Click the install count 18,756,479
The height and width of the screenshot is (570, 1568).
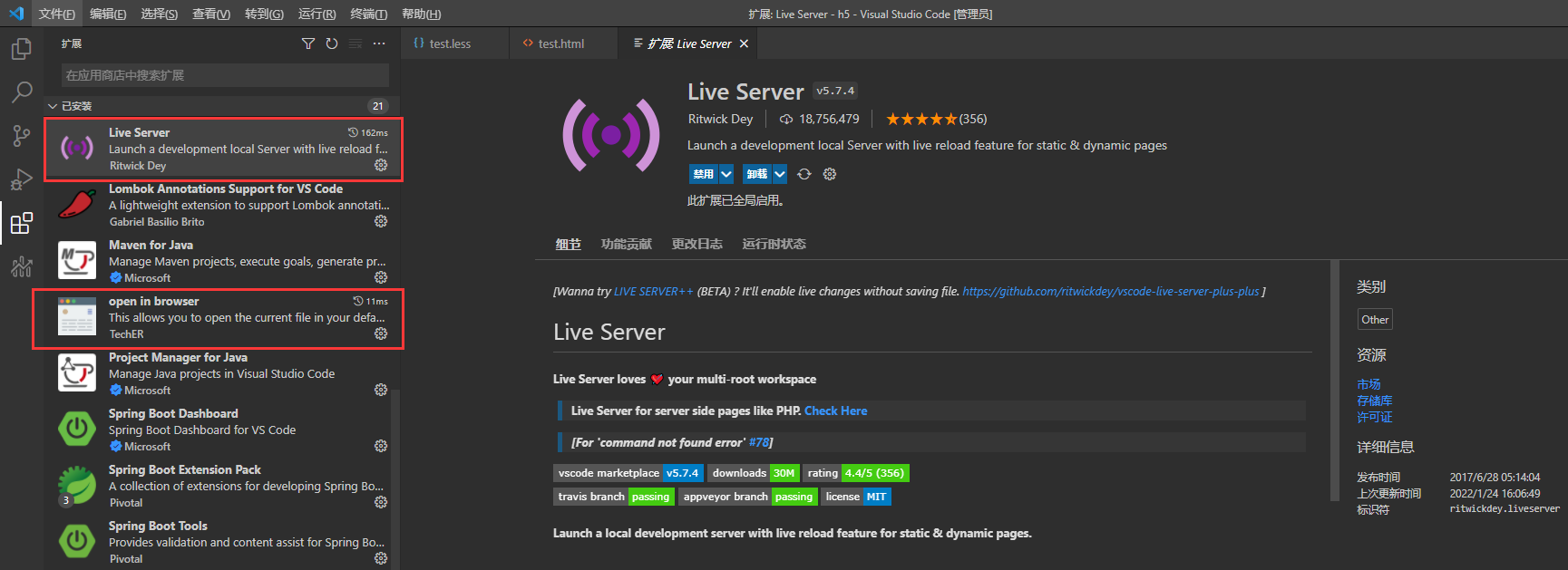point(819,119)
